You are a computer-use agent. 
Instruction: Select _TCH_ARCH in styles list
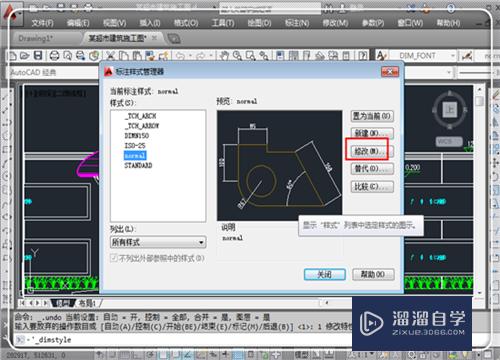(141, 116)
